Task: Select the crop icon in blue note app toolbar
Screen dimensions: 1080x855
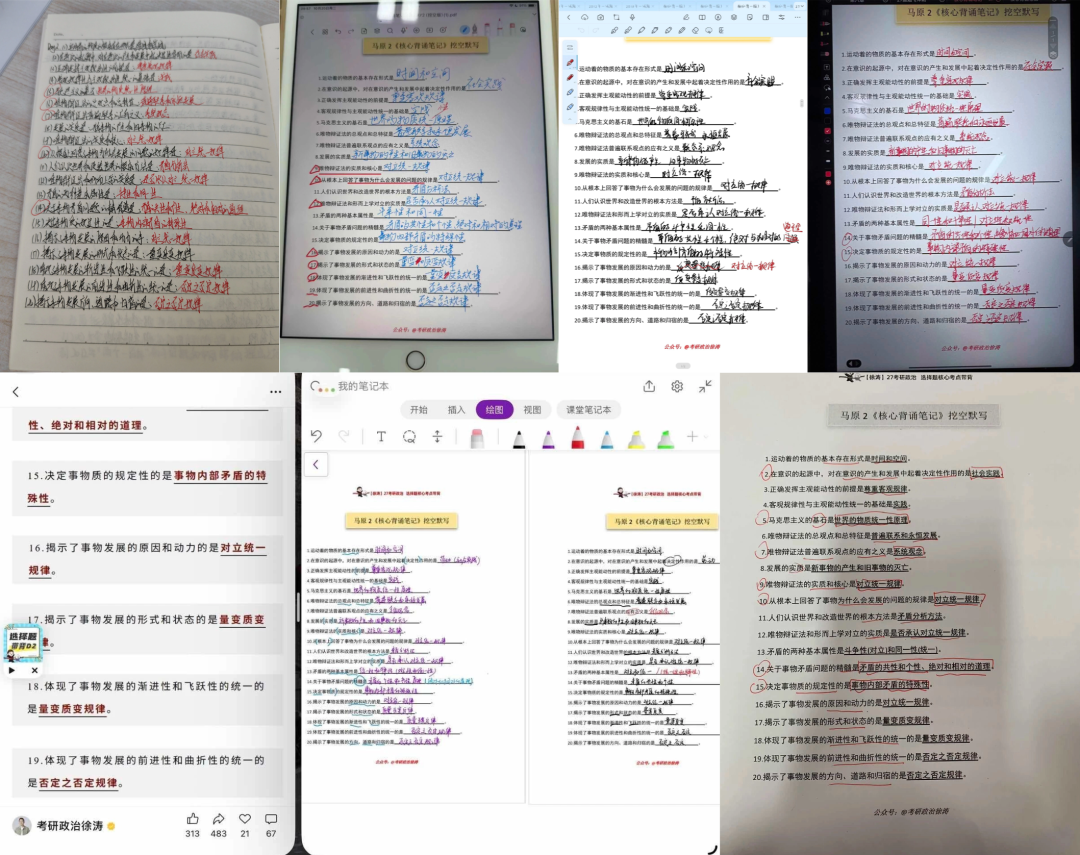Action: point(616,17)
